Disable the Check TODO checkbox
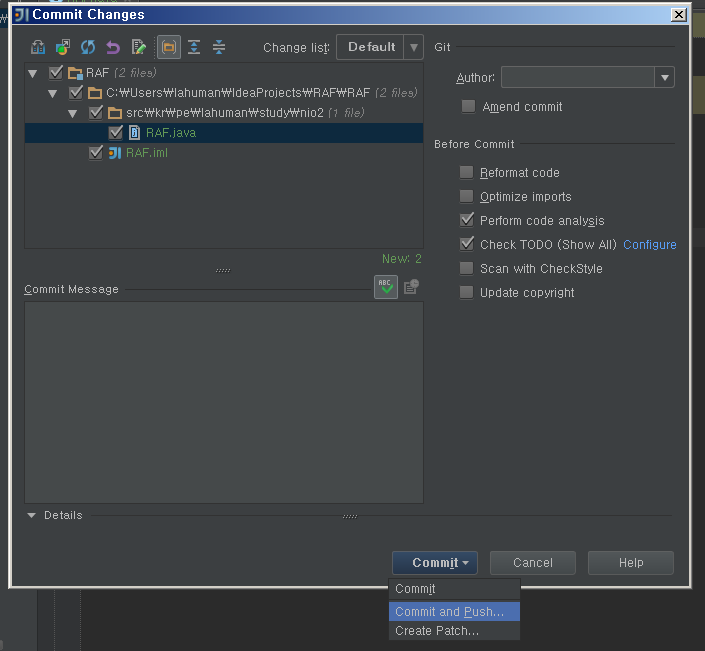Image resolution: width=705 pixels, height=651 pixels. point(466,244)
